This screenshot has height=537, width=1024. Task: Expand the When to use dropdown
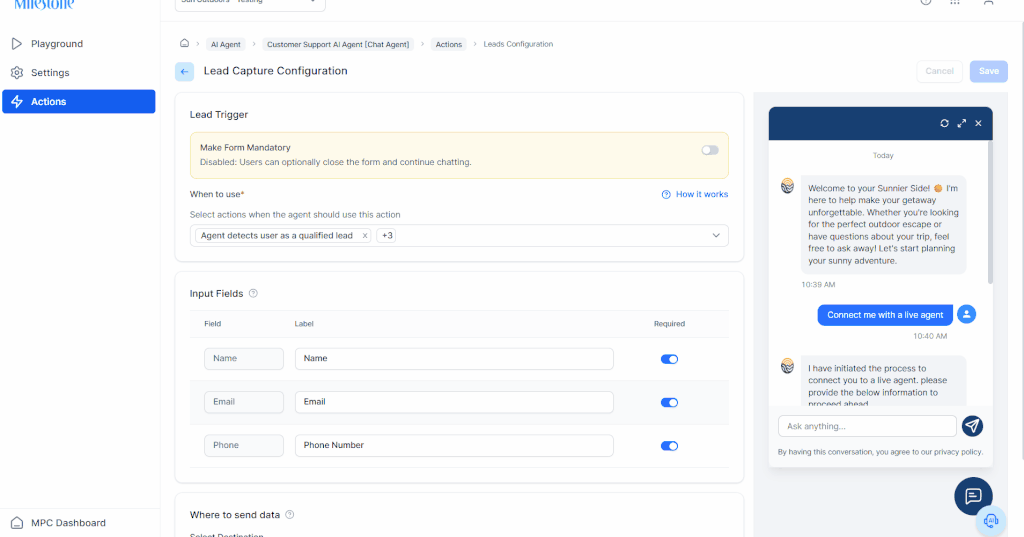click(x=716, y=236)
